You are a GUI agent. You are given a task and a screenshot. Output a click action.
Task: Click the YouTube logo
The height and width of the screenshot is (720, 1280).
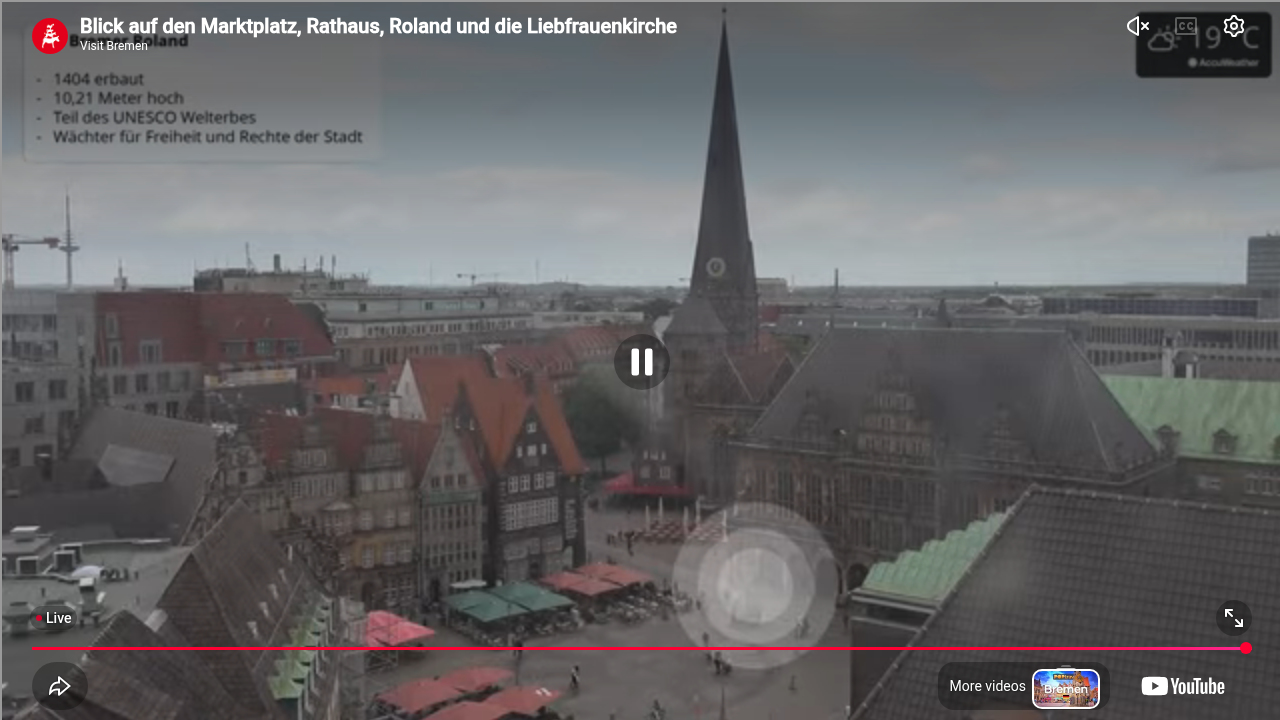[1183, 686]
